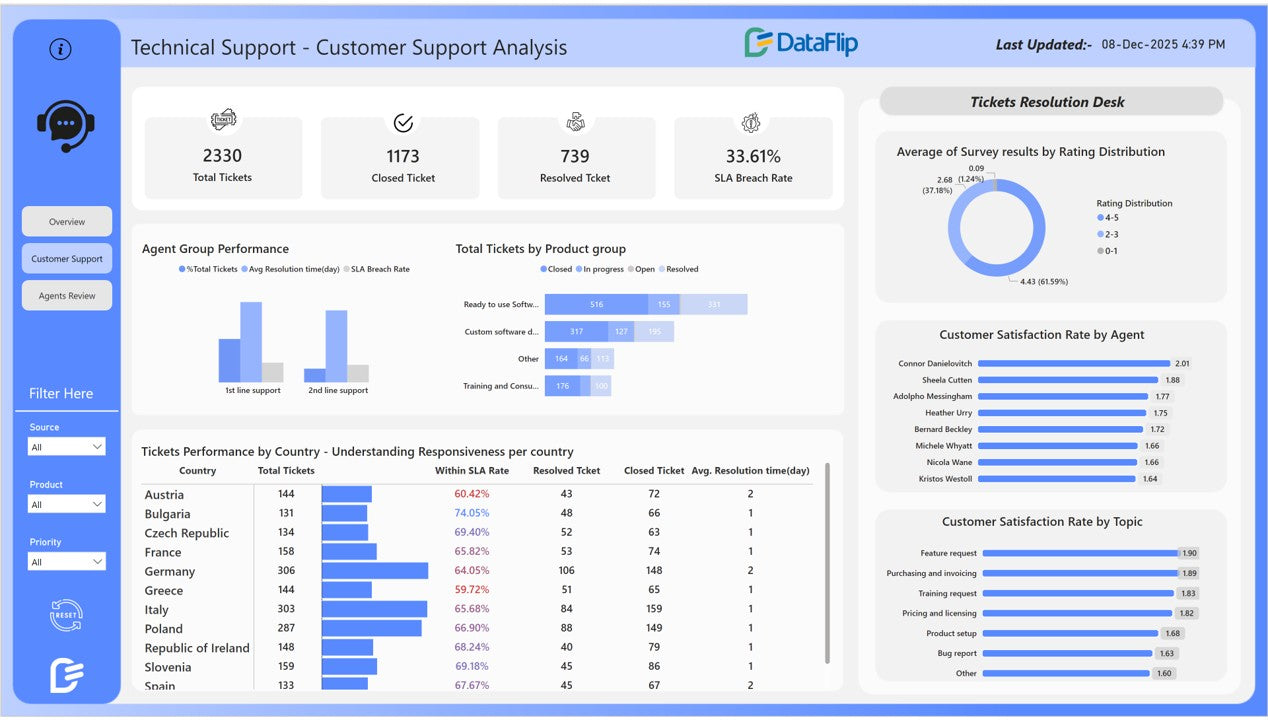This screenshot has height=720, width=1268.
Task: Toggle the Closed legend in product chart
Action: (556, 269)
